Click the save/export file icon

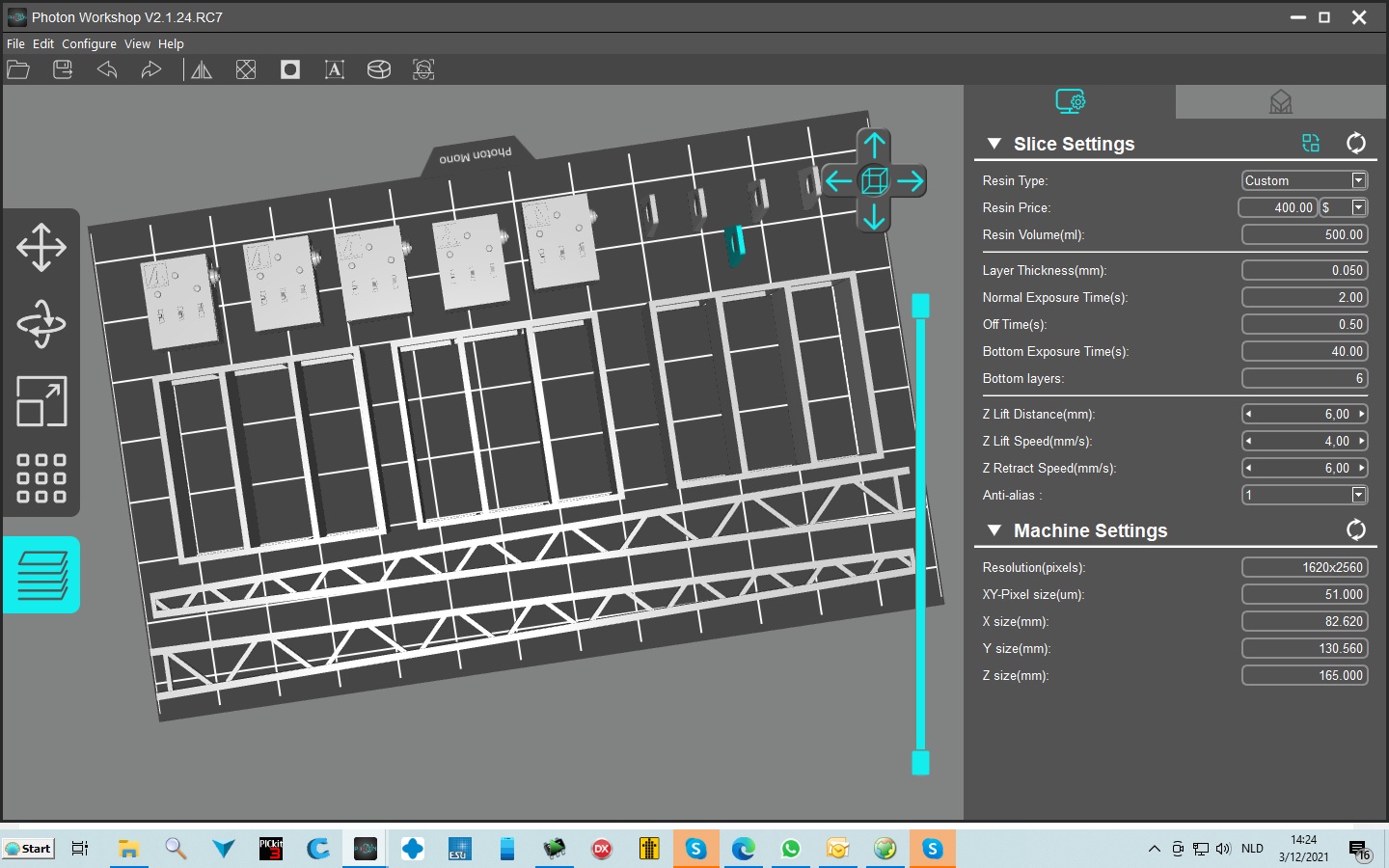63,69
